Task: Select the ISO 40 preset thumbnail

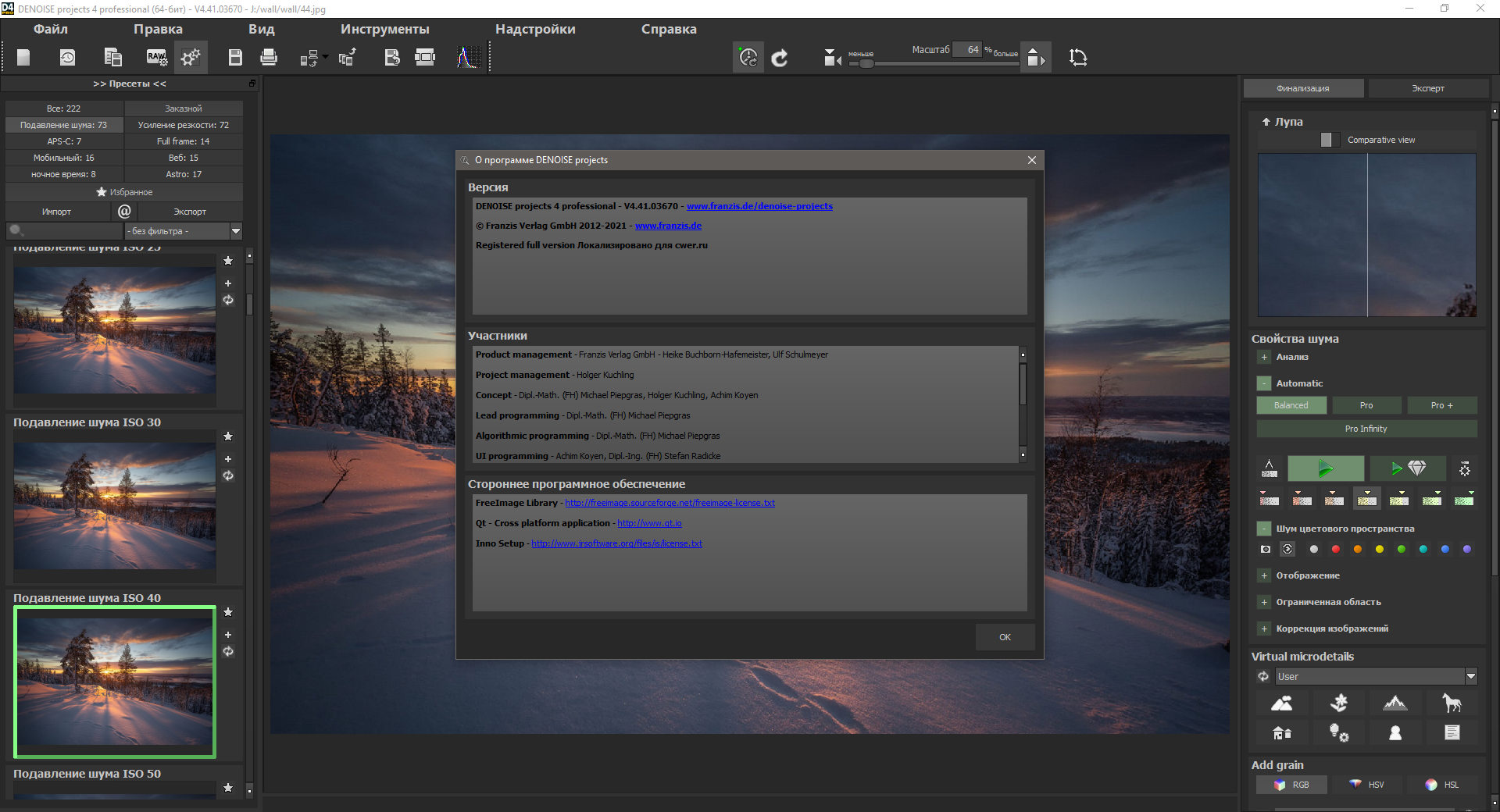Action: (115, 682)
